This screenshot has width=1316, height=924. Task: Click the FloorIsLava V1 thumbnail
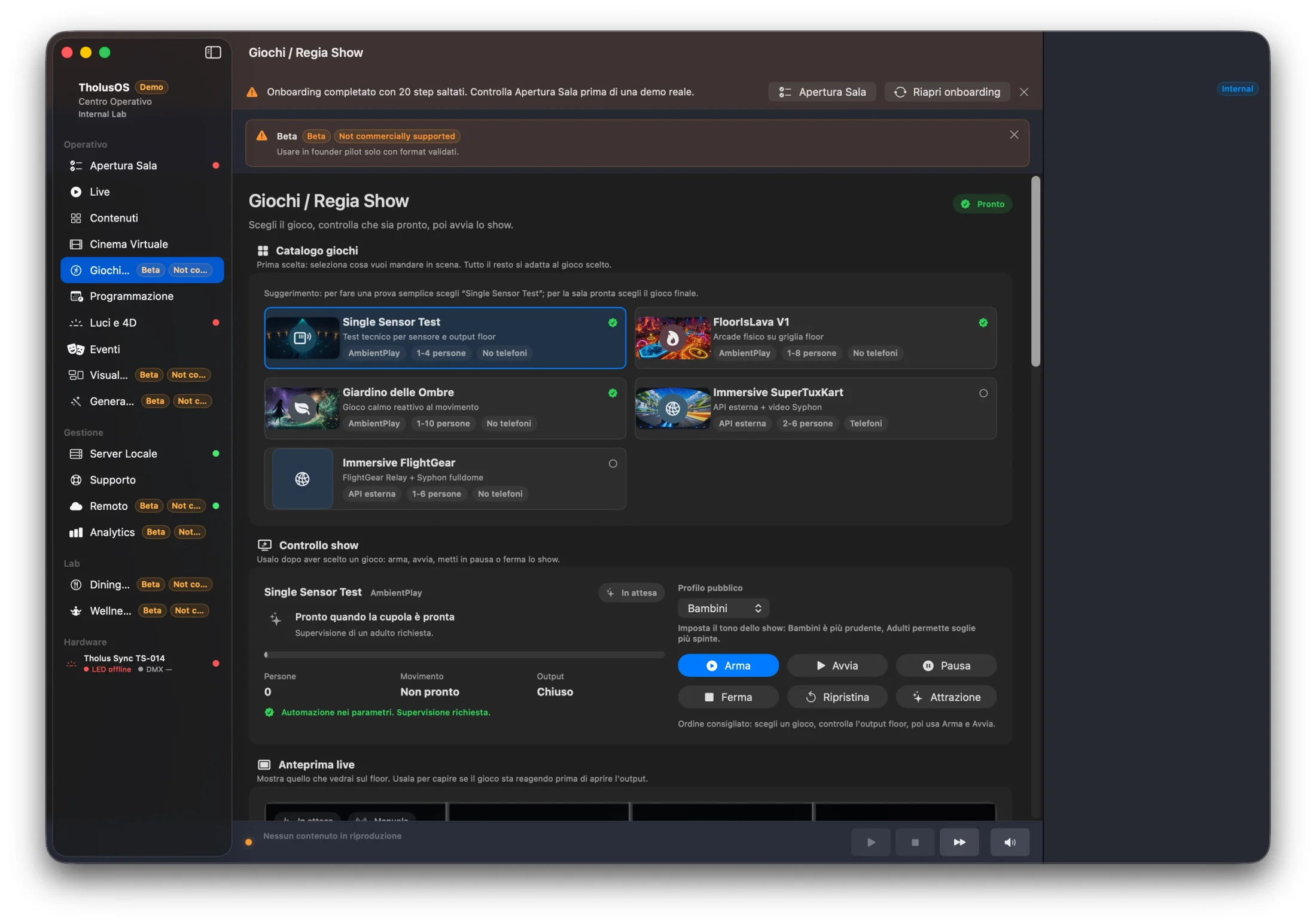[672, 338]
